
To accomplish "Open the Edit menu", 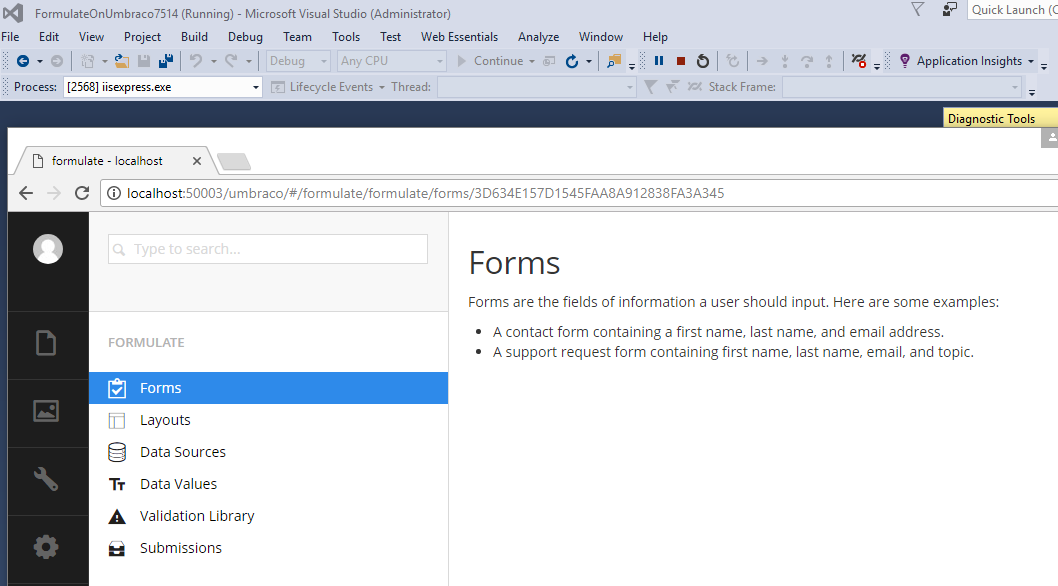I will (x=49, y=37).
